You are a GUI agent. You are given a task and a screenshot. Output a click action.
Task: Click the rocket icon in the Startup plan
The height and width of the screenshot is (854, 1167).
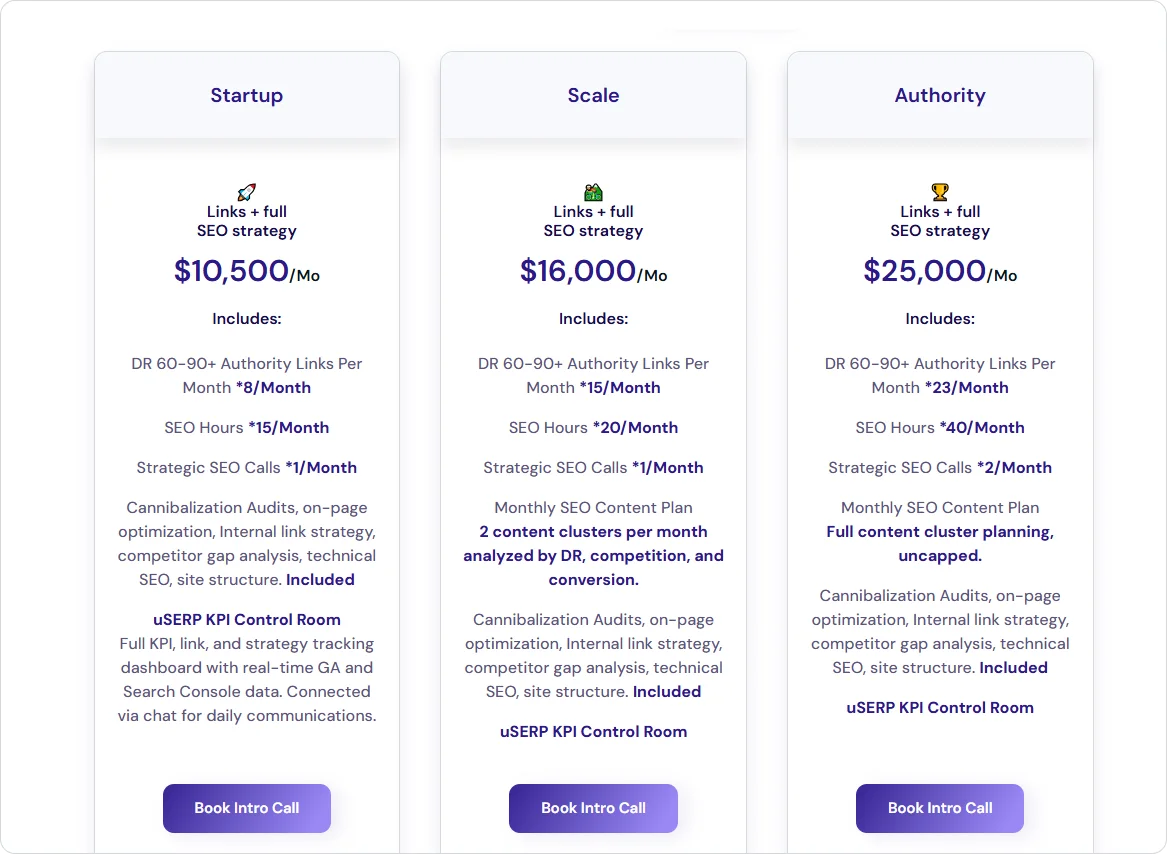pyautogui.click(x=247, y=192)
